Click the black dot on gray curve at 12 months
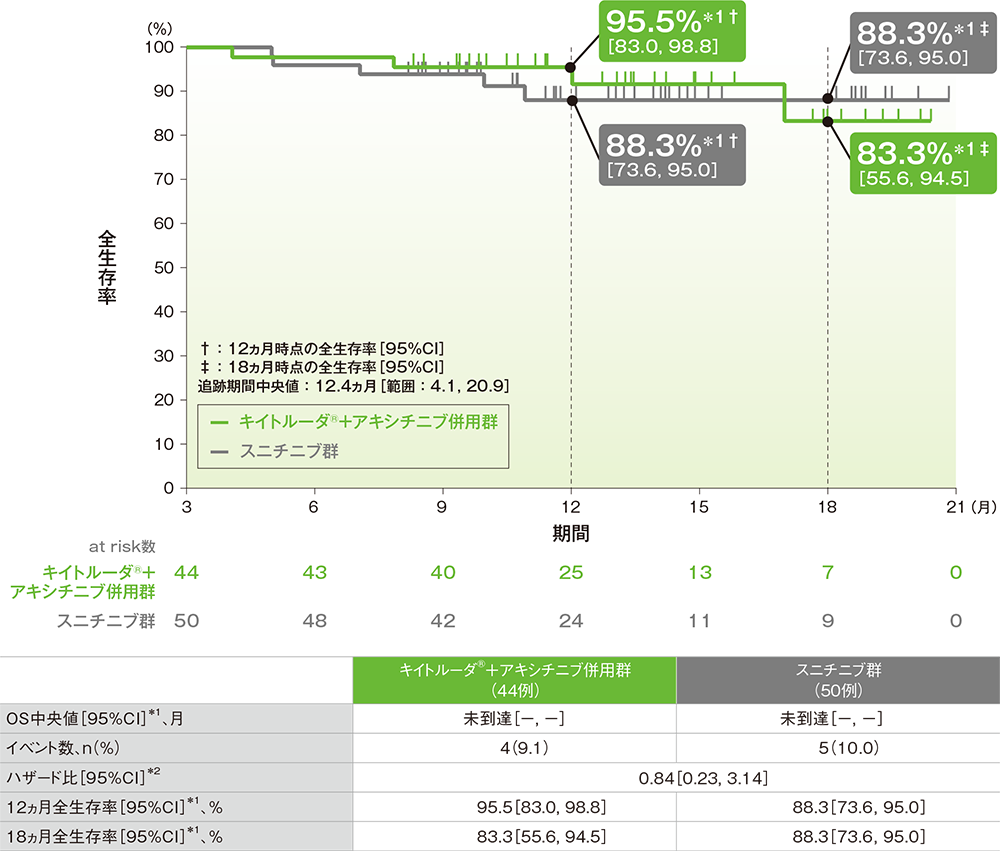The image size is (1000, 851). click(x=572, y=101)
